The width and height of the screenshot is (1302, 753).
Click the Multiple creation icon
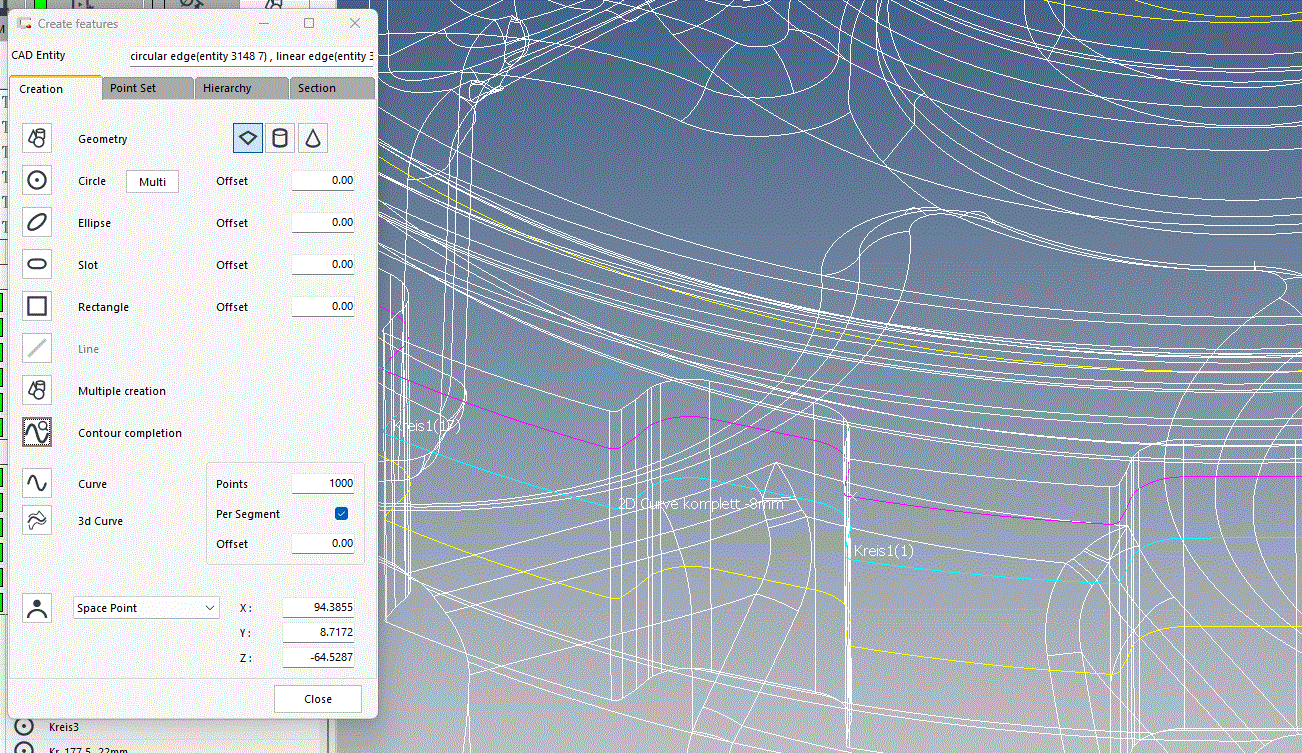coord(37,391)
